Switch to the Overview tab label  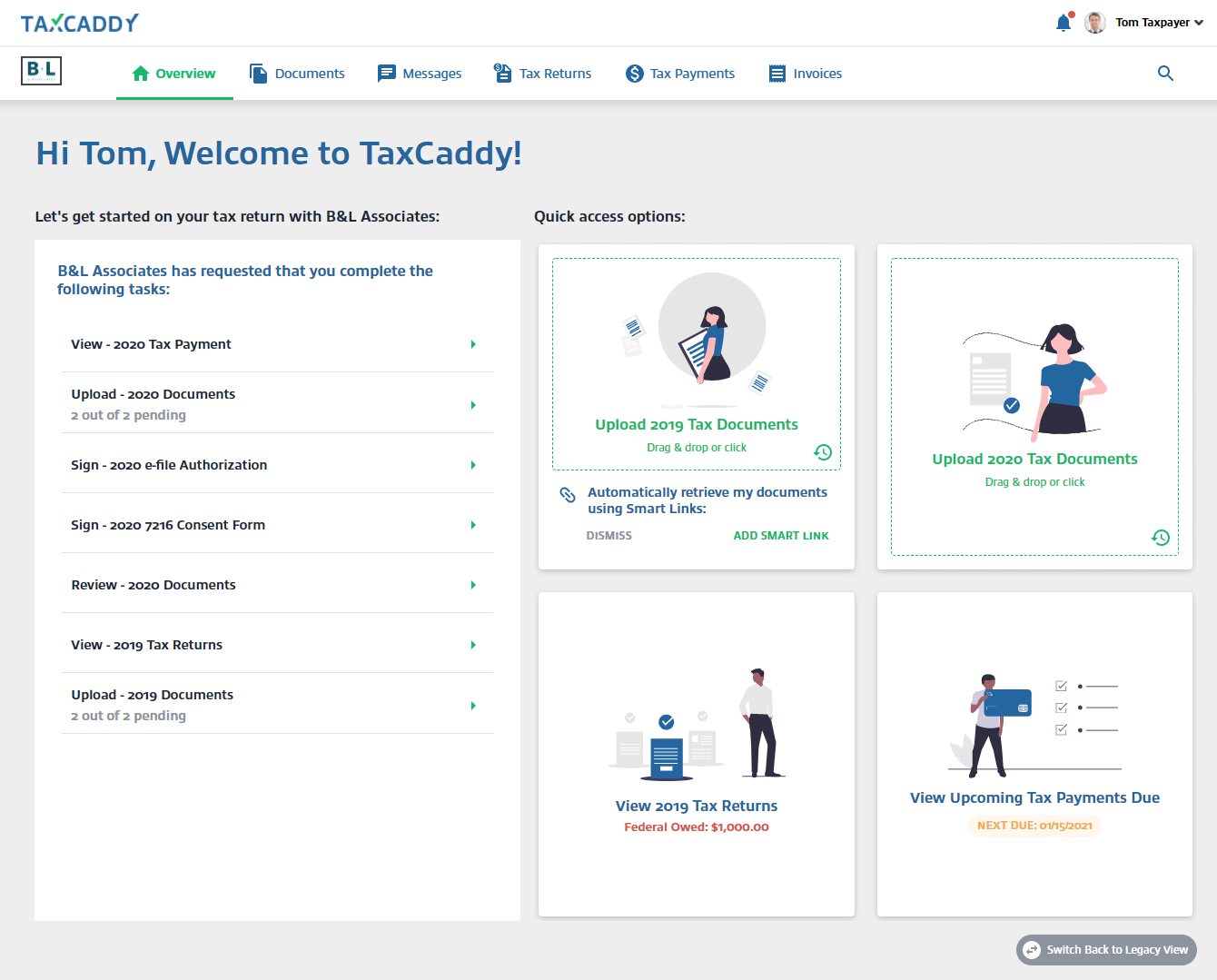tap(185, 74)
